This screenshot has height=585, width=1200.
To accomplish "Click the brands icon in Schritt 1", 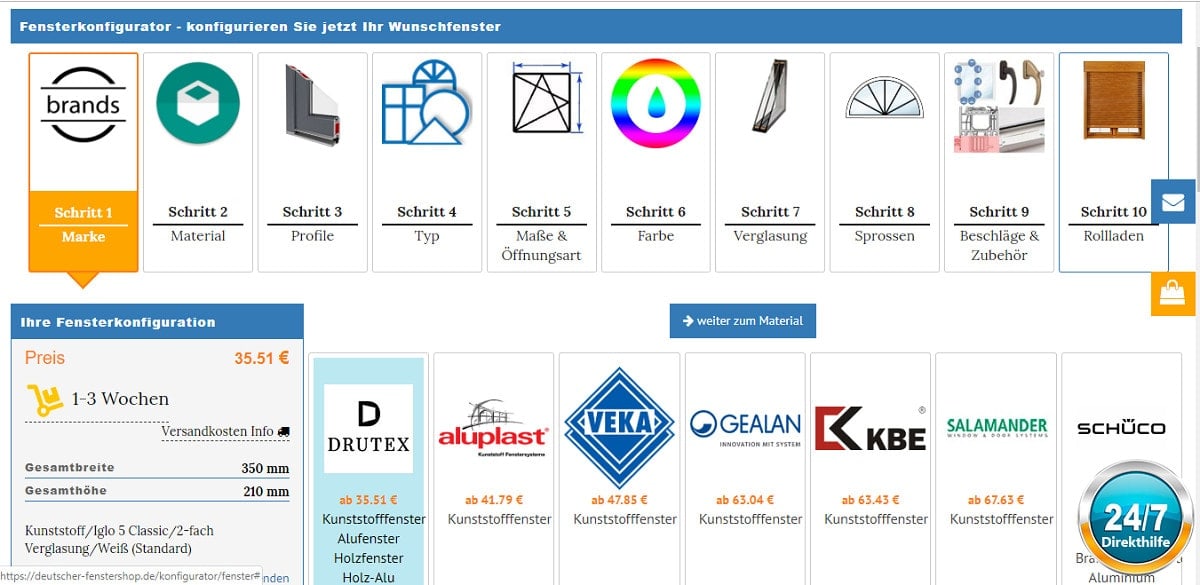I will 83,104.
